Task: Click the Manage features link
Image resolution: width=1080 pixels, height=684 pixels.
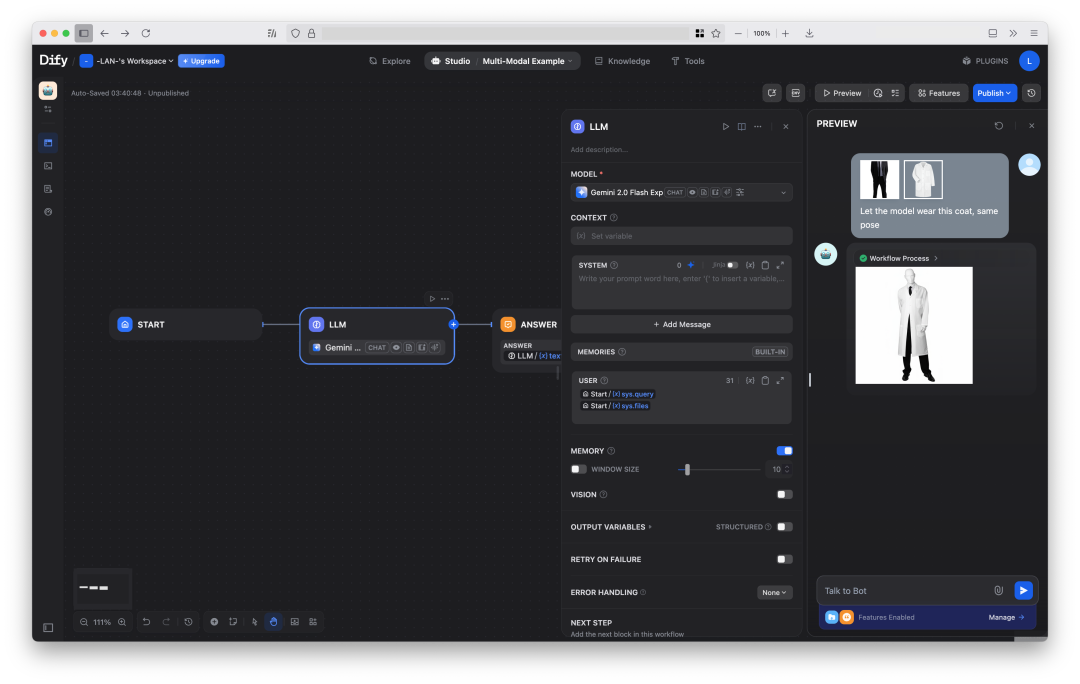Action: click(1006, 618)
